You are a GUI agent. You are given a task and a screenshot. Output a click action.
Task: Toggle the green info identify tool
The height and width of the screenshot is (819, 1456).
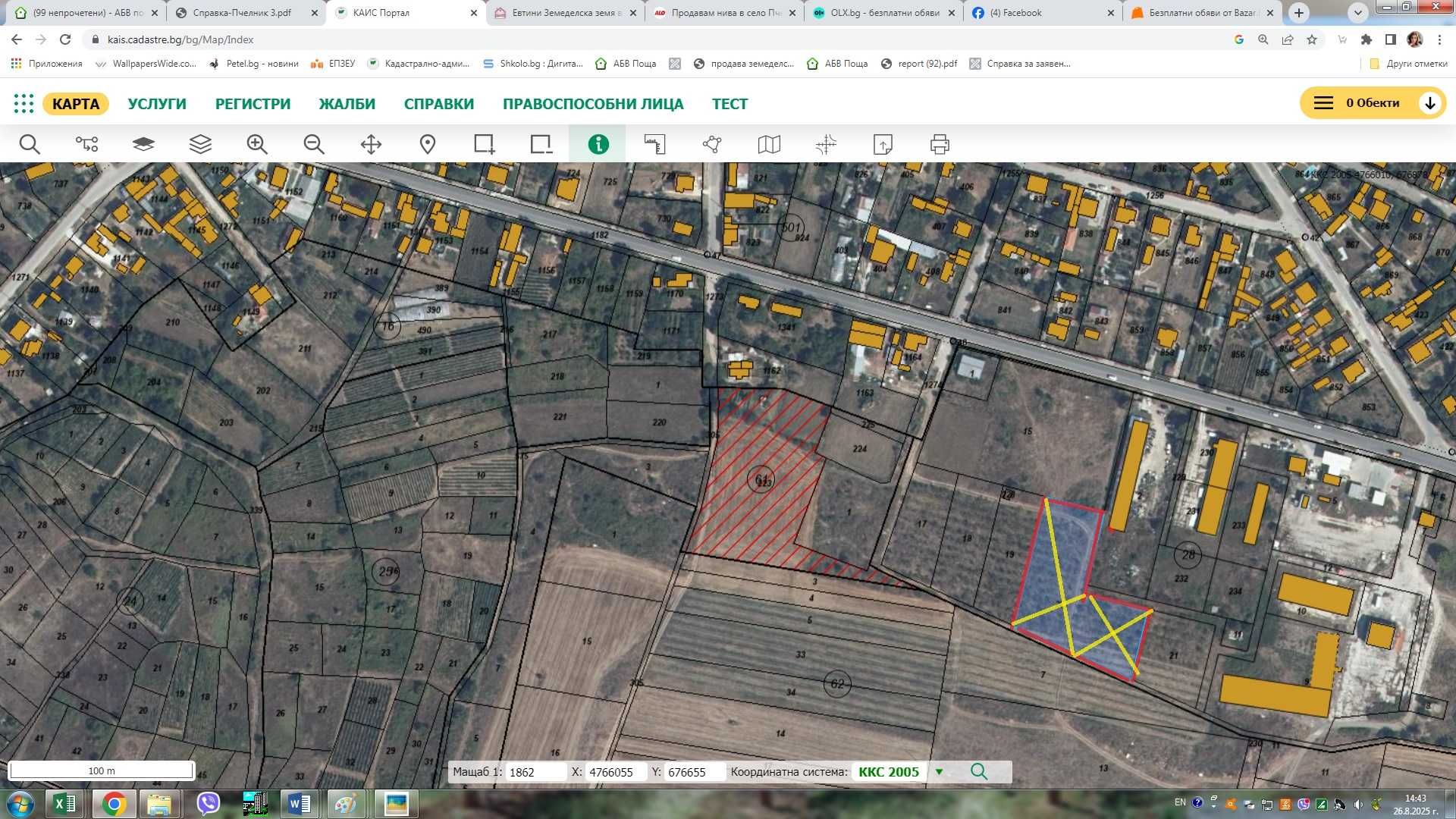[x=598, y=144]
